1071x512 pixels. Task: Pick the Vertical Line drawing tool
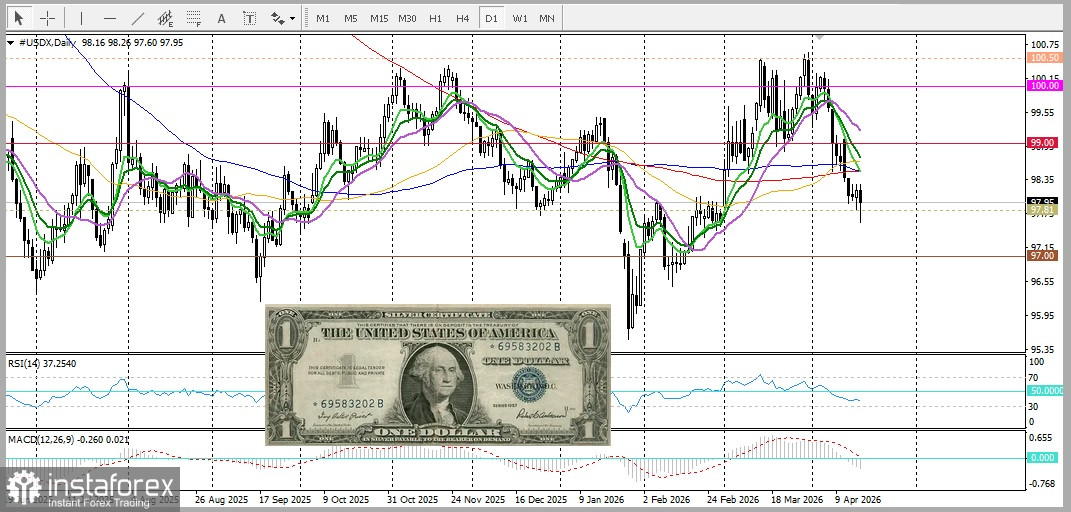click(81, 18)
